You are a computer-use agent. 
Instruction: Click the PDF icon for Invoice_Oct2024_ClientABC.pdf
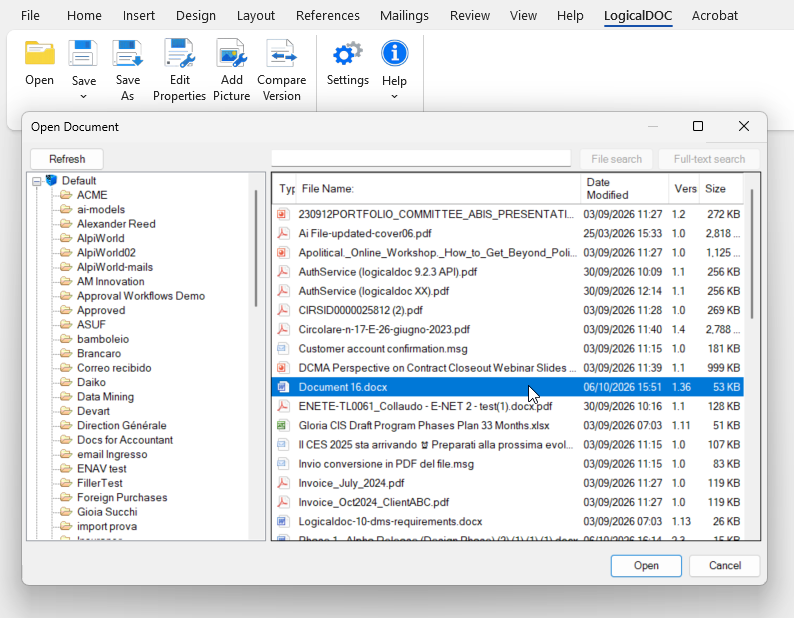(283, 503)
